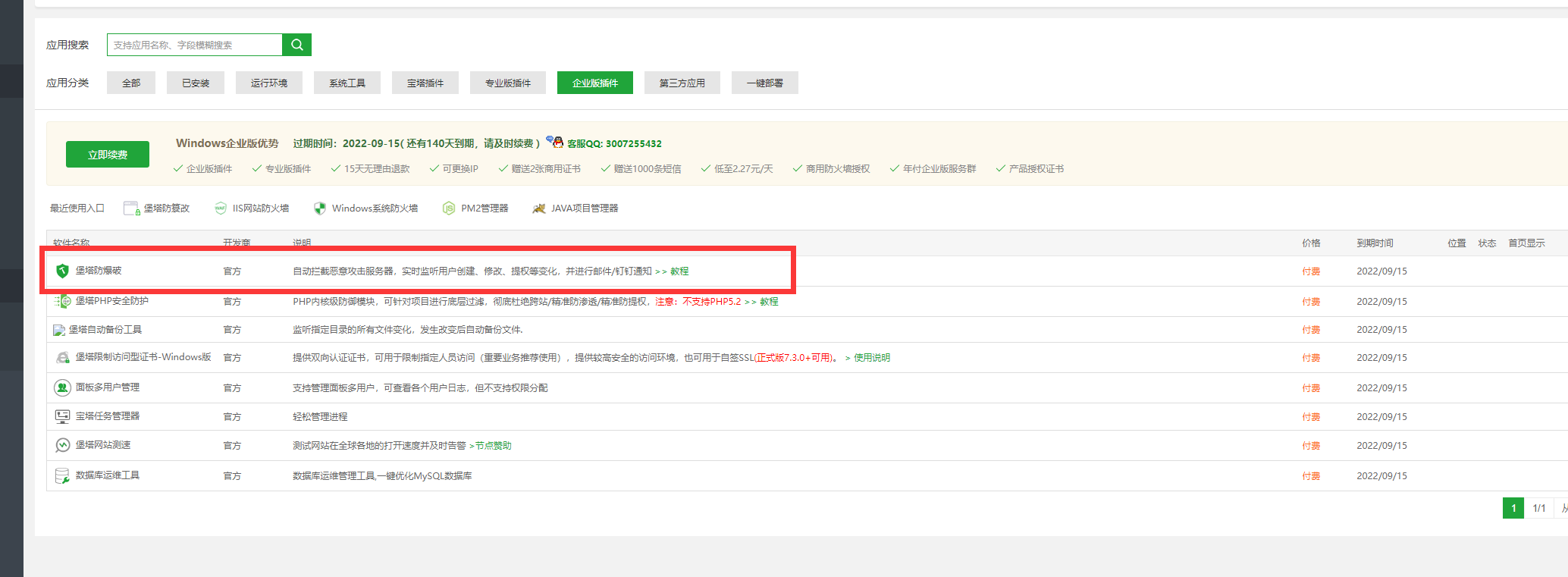The width and height of the screenshot is (1568, 577).
Task: Click the 数据库运维工具 database icon
Action: click(x=62, y=475)
